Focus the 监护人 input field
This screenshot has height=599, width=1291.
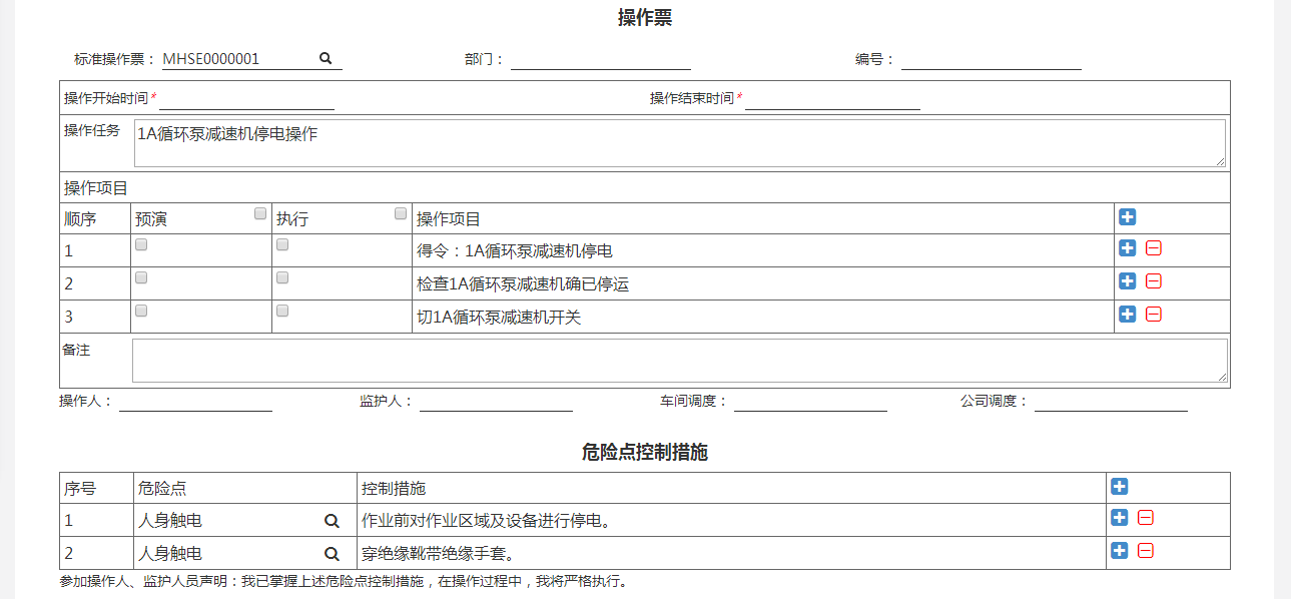[x=496, y=402]
